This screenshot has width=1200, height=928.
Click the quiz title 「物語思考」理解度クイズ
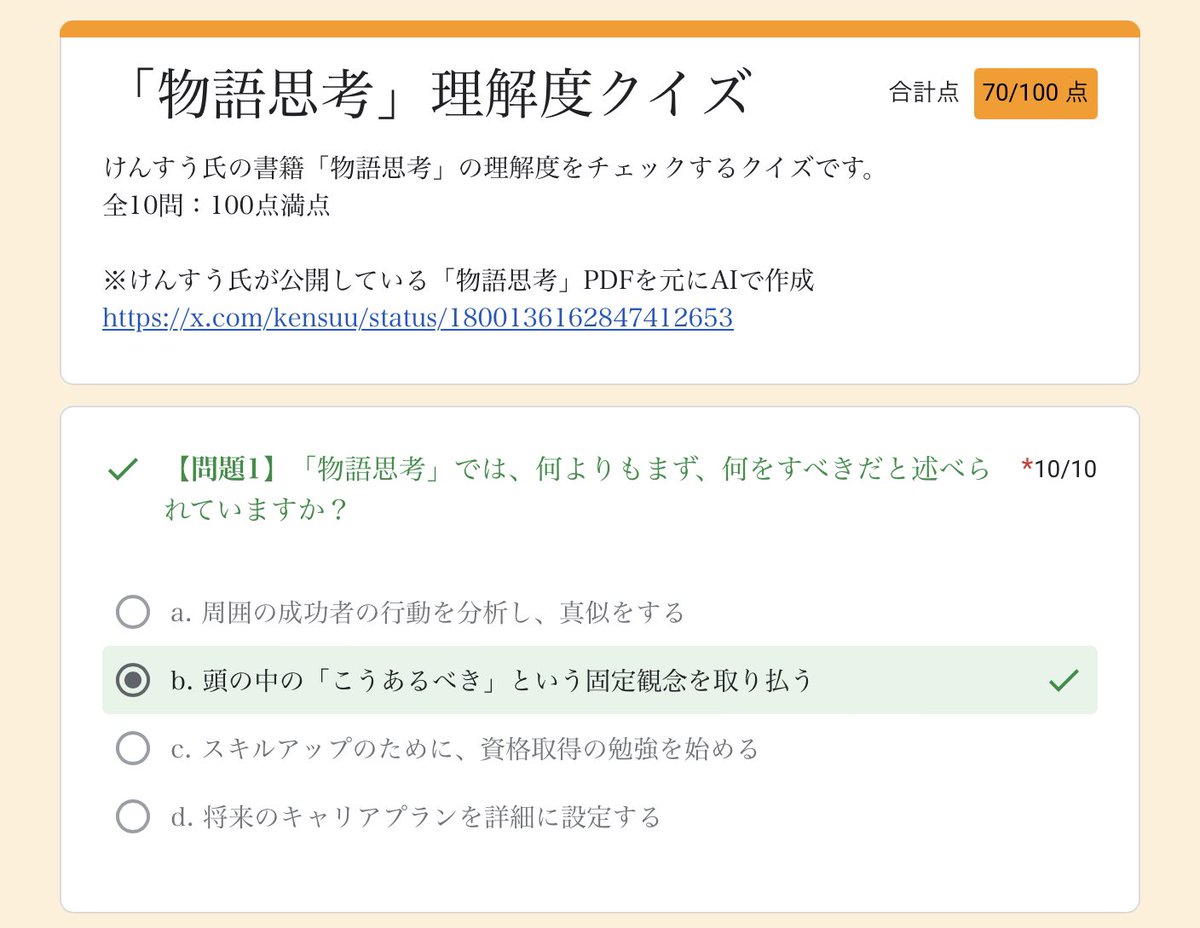pos(433,94)
